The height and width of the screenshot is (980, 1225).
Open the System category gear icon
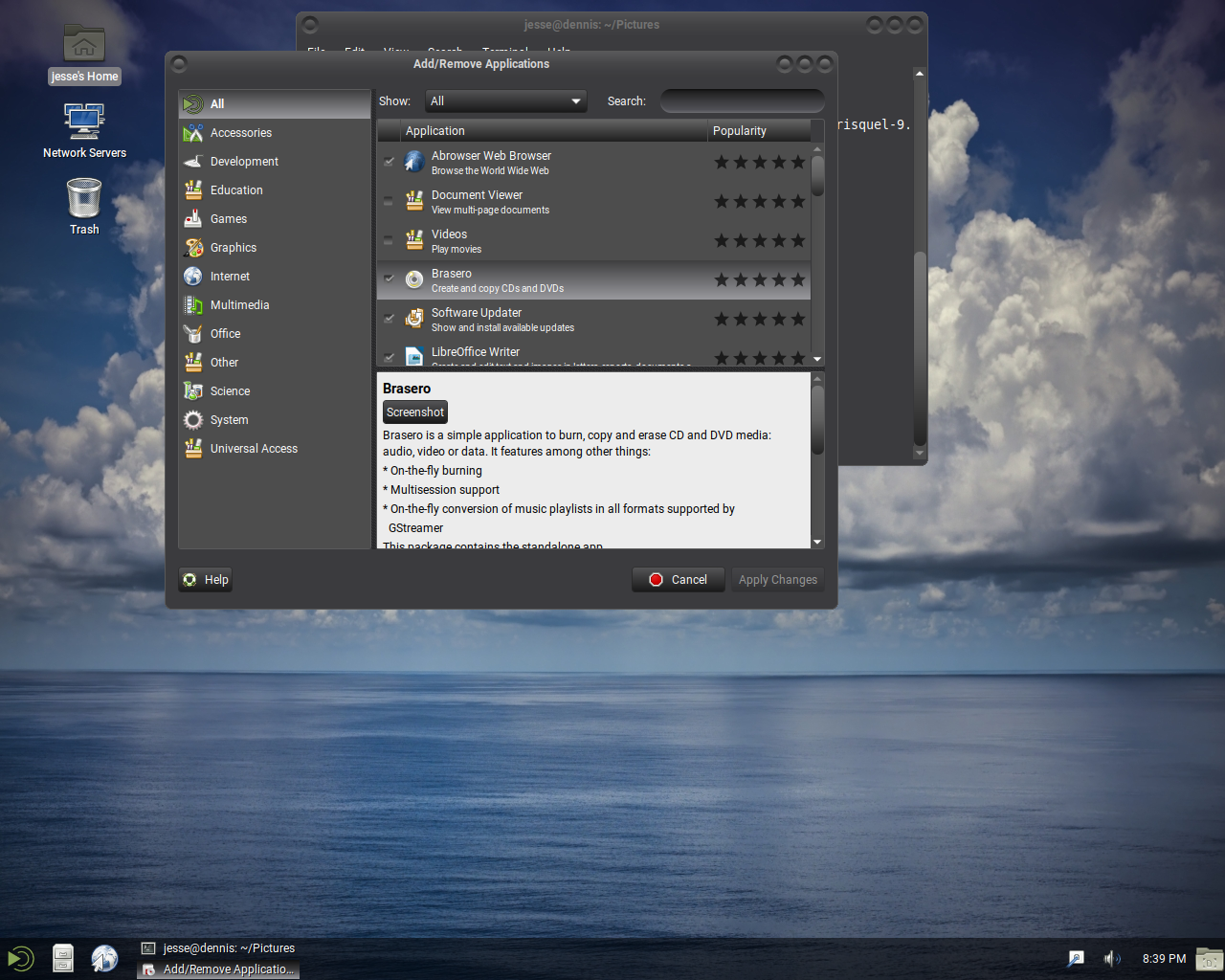193,420
